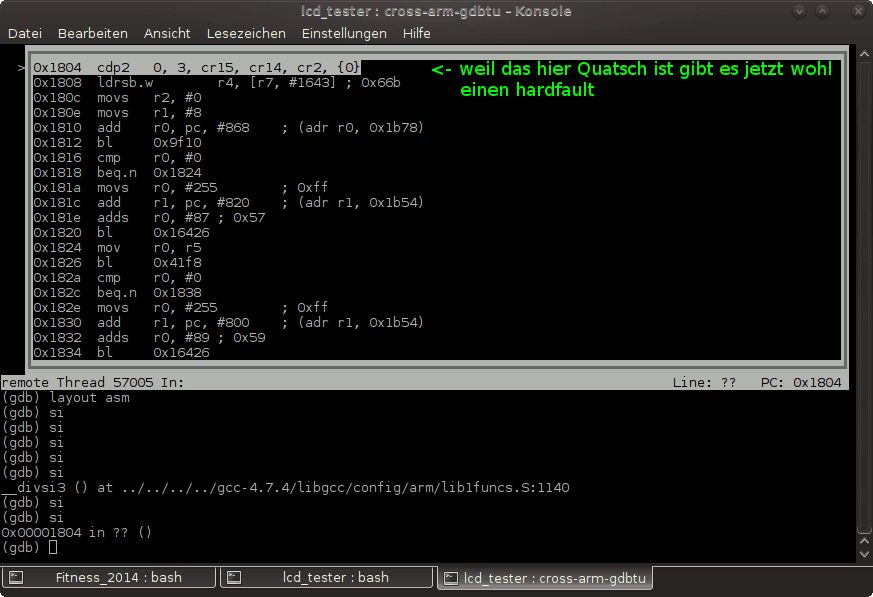The width and height of the screenshot is (873, 597).
Task: Click the highlighted cdp2 instruction at 0x1804
Action: click(x=197, y=67)
